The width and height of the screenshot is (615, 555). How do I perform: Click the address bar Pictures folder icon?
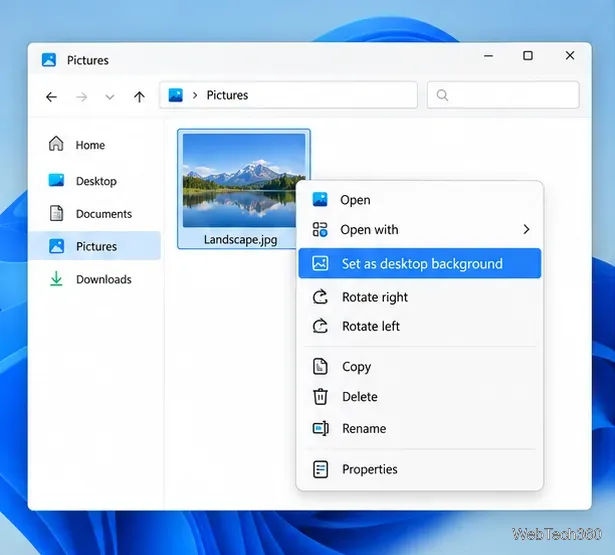(x=175, y=95)
